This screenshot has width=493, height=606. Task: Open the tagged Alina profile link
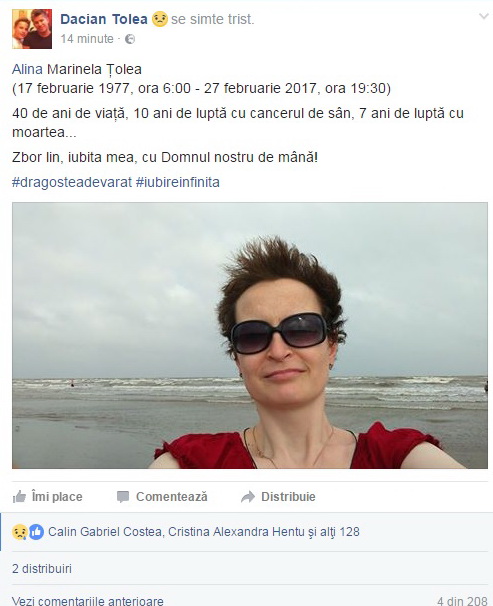(27, 69)
